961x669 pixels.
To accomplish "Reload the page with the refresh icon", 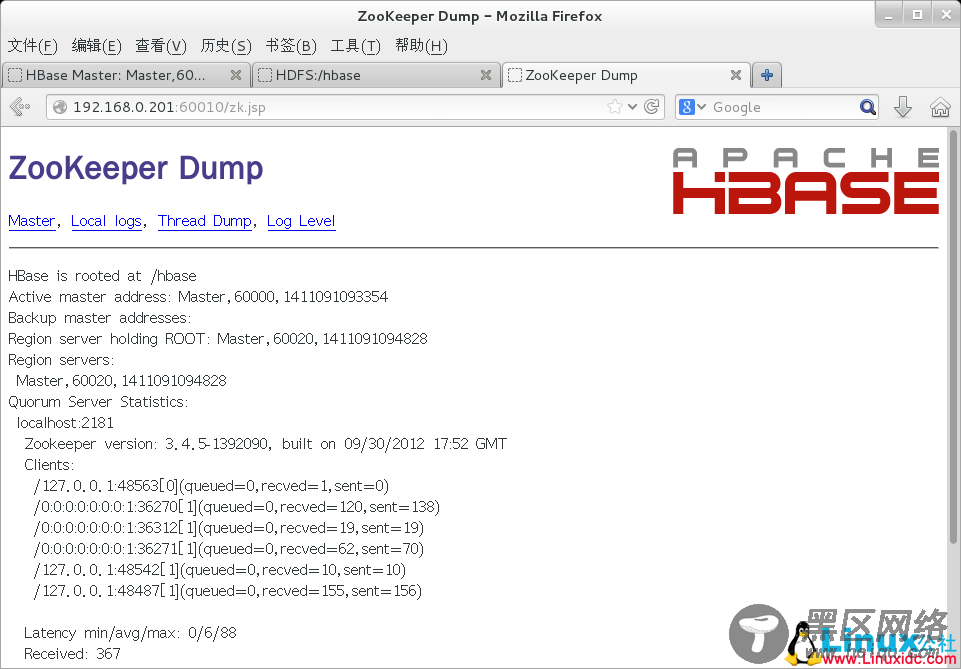I will point(652,107).
